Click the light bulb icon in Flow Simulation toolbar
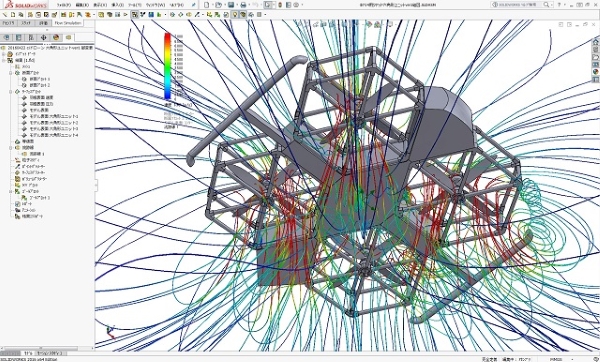This screenshot has height=362, width=600. point(235,15)
